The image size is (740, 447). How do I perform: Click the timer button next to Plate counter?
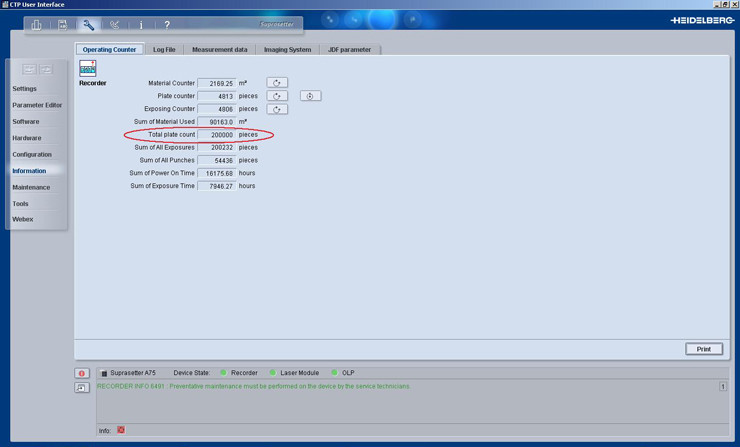point(310,96)
